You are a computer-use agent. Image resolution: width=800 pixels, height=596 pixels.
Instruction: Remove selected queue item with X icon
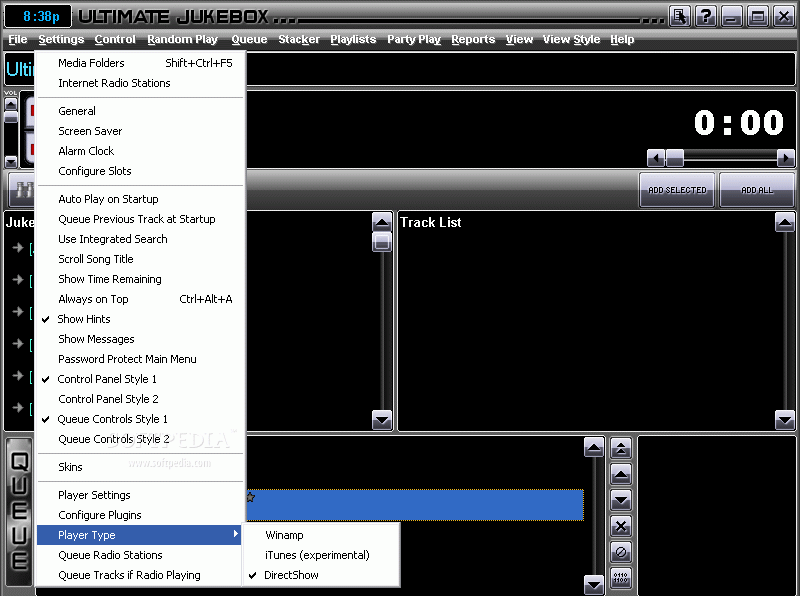point(621,526)
